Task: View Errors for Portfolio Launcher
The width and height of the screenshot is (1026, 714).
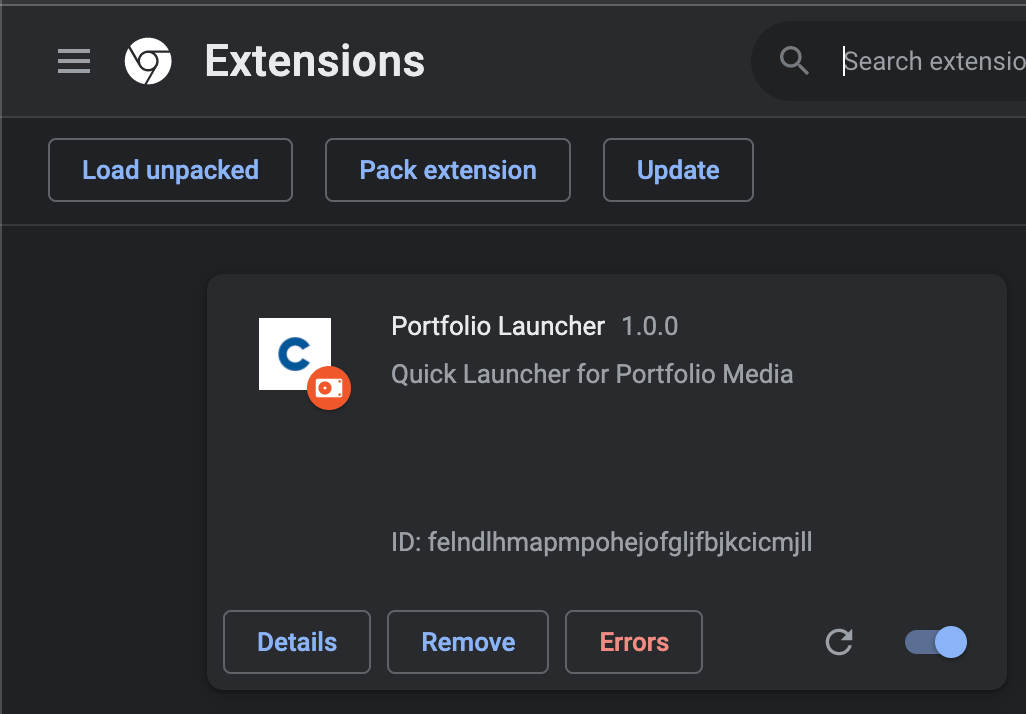Action: click(634, 642)
